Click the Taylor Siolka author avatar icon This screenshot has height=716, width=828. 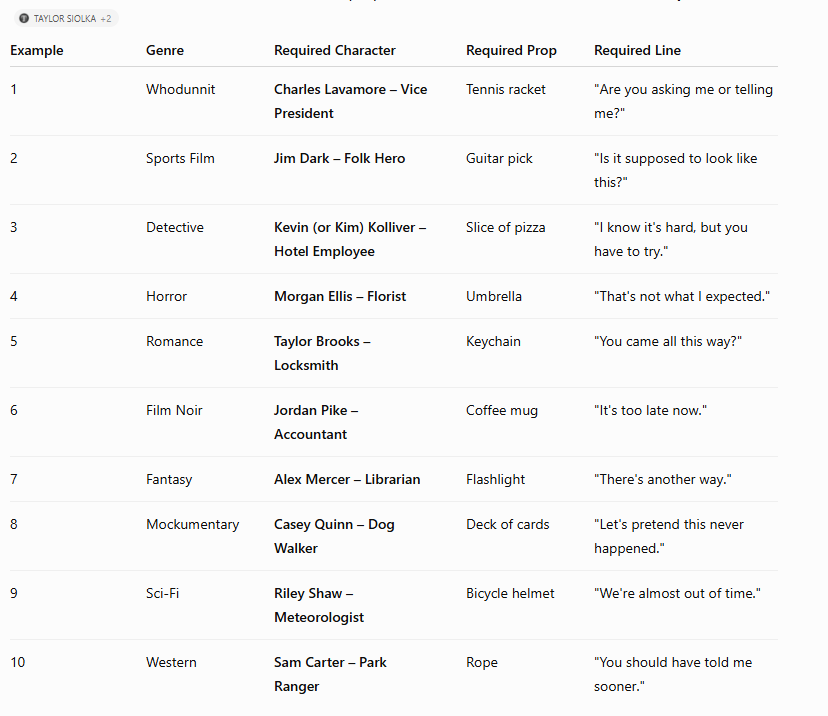coord(24,18)
